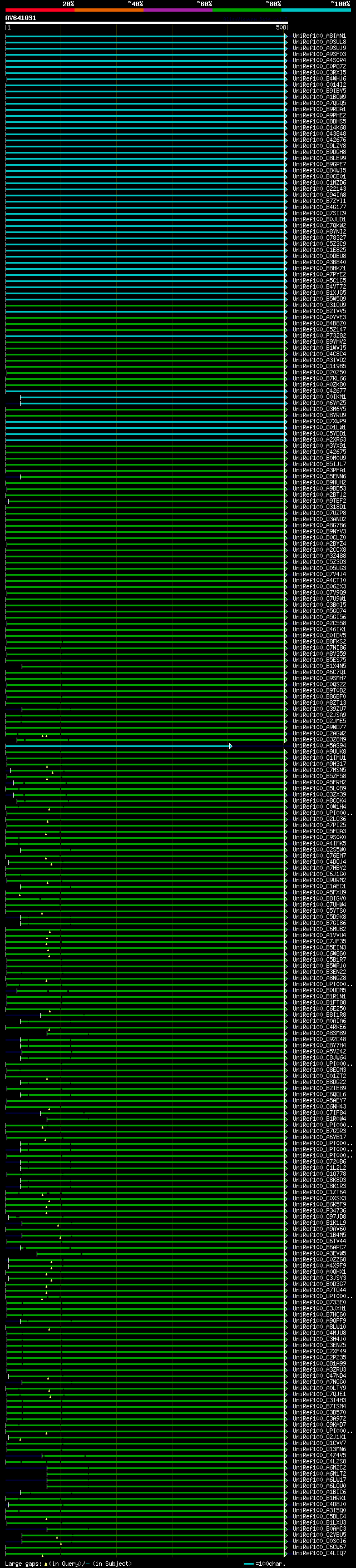
Task: Open hit UniRef100_B9NYV3
Action: [319, 531]
